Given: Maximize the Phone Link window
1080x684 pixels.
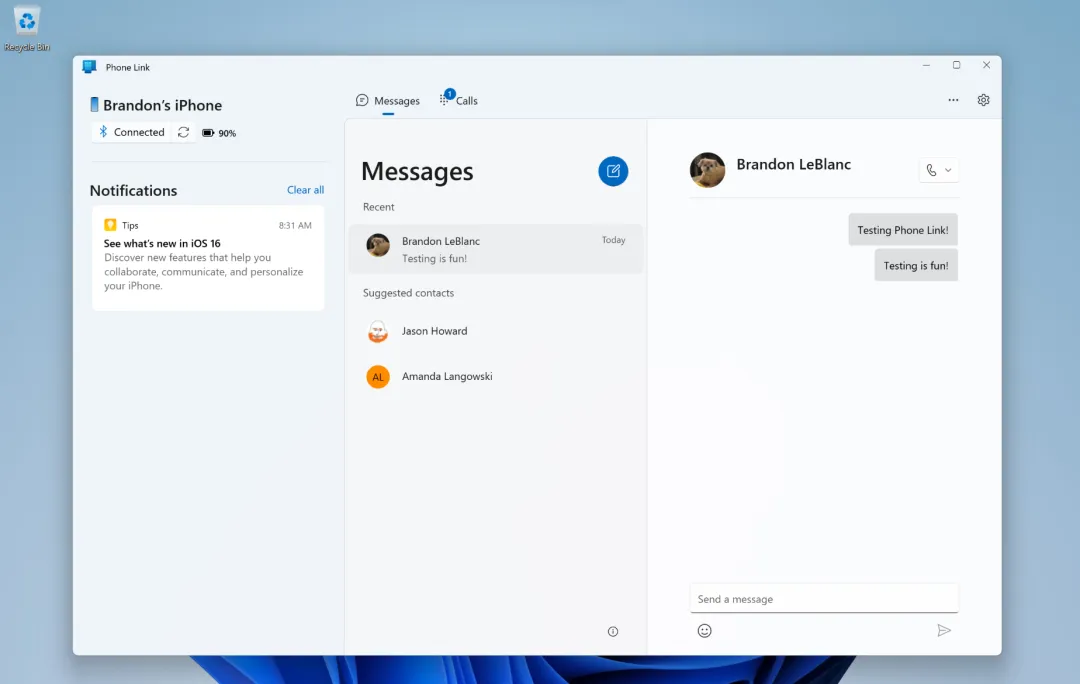Looking at the screenshot, I should pos(957,65).
